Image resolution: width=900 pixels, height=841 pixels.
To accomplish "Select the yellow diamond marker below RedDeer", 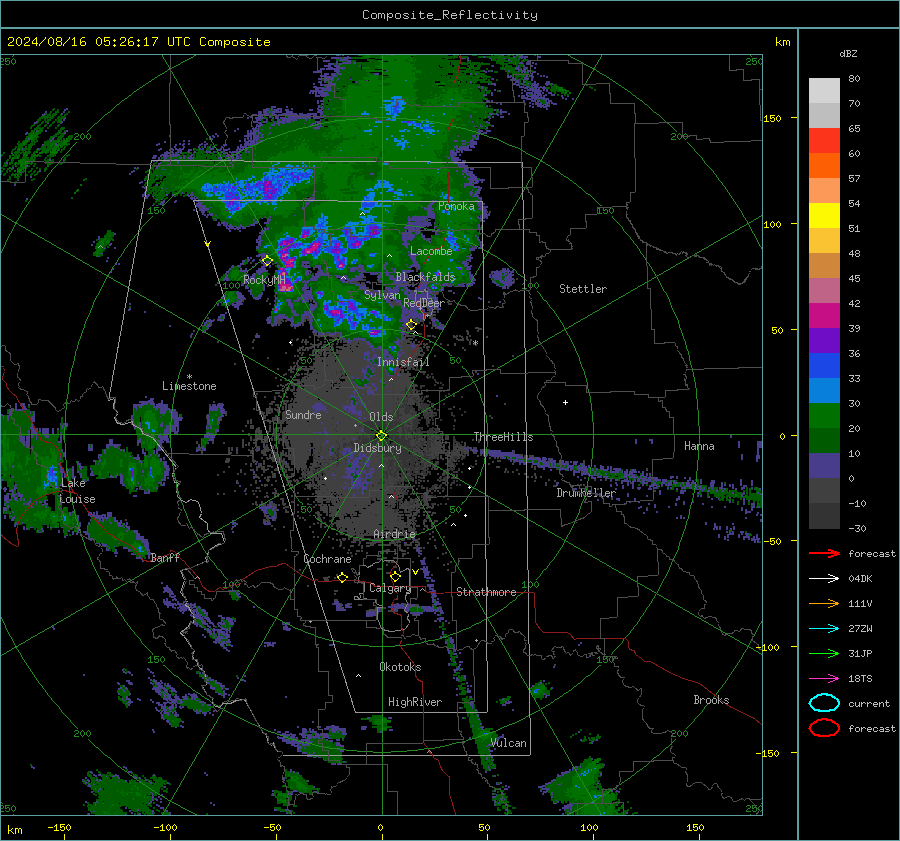I will pyautogui.click(x=411, y=325).
